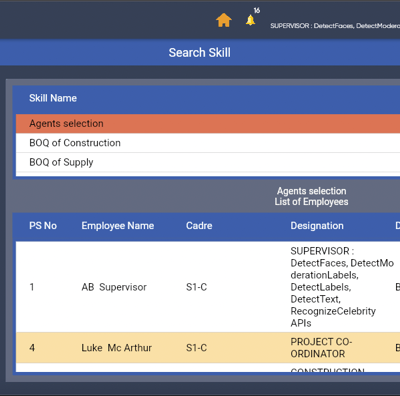Click PROJECT CO-ORDINATOR designation cell
Viewport: 400px width, 396px height.
pos(321,348)
